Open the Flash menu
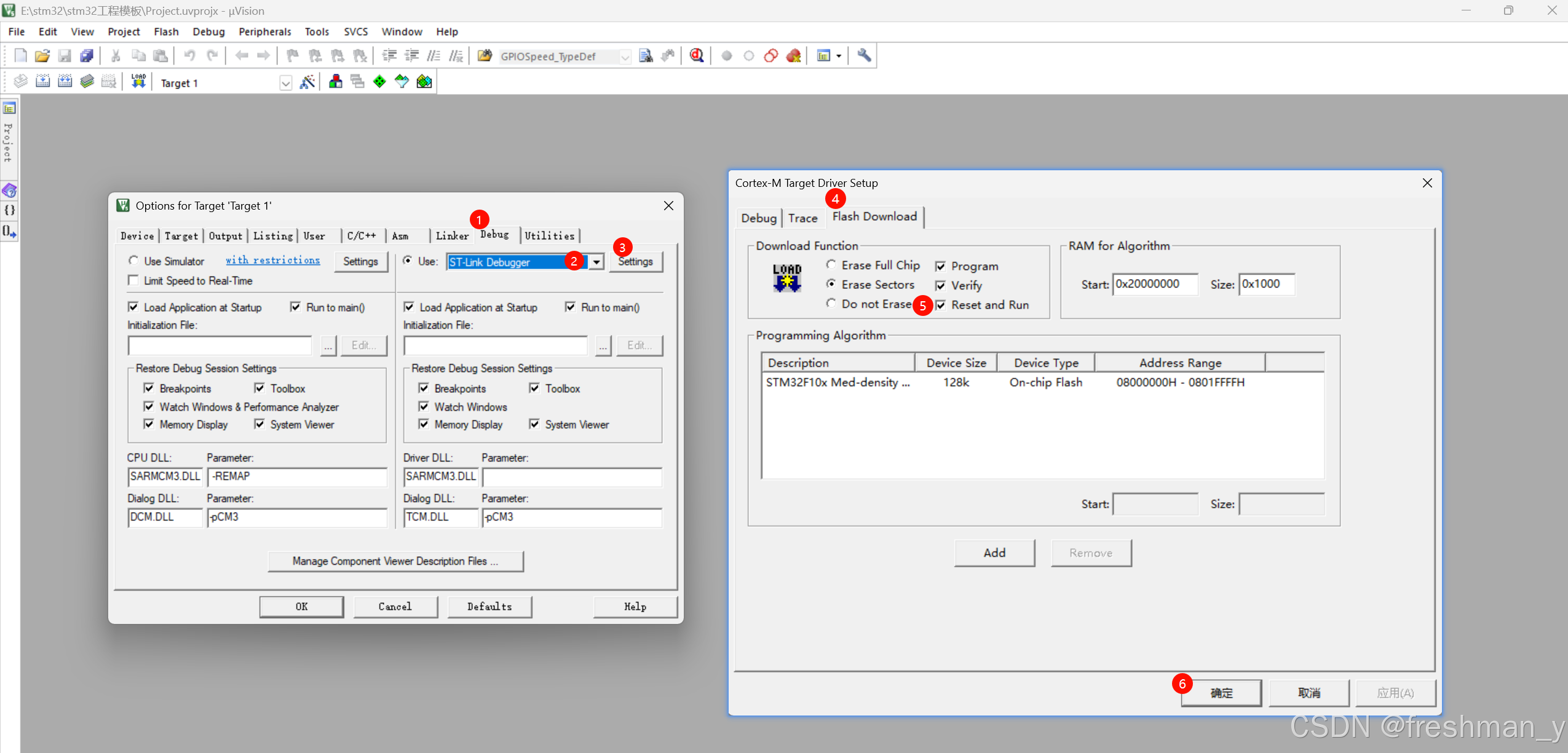 pos(166,31)
